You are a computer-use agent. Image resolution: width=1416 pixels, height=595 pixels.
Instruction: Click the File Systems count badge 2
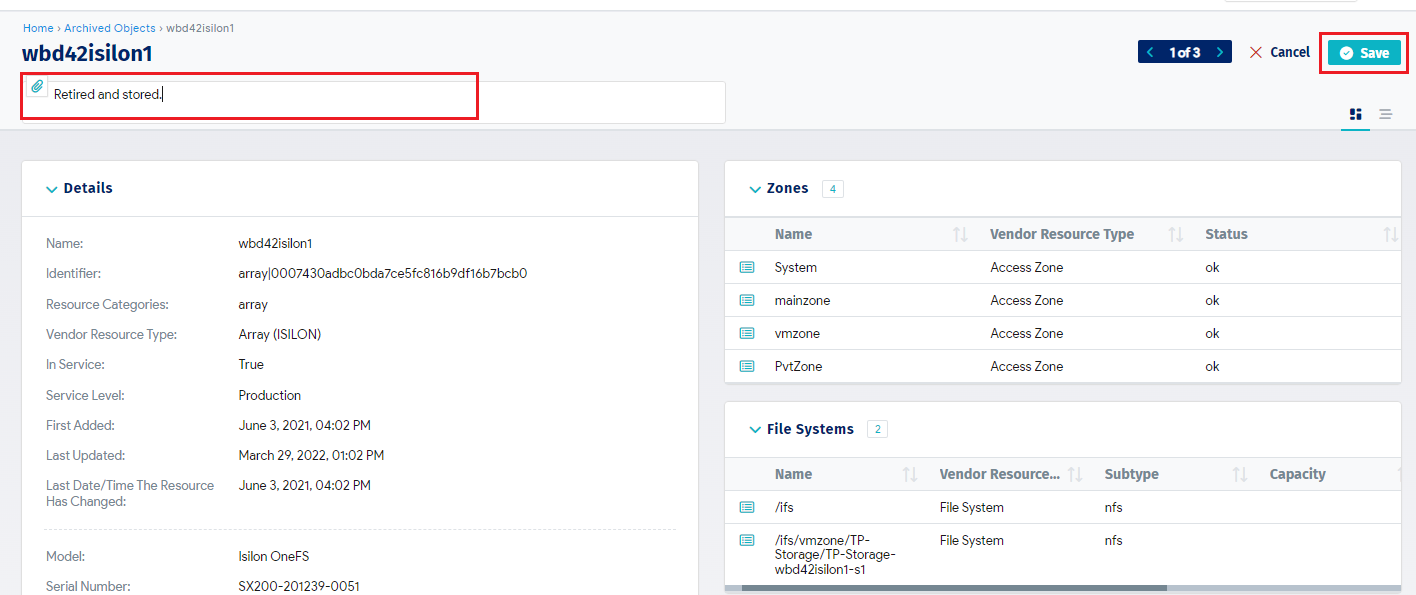[x=877, y=429]
